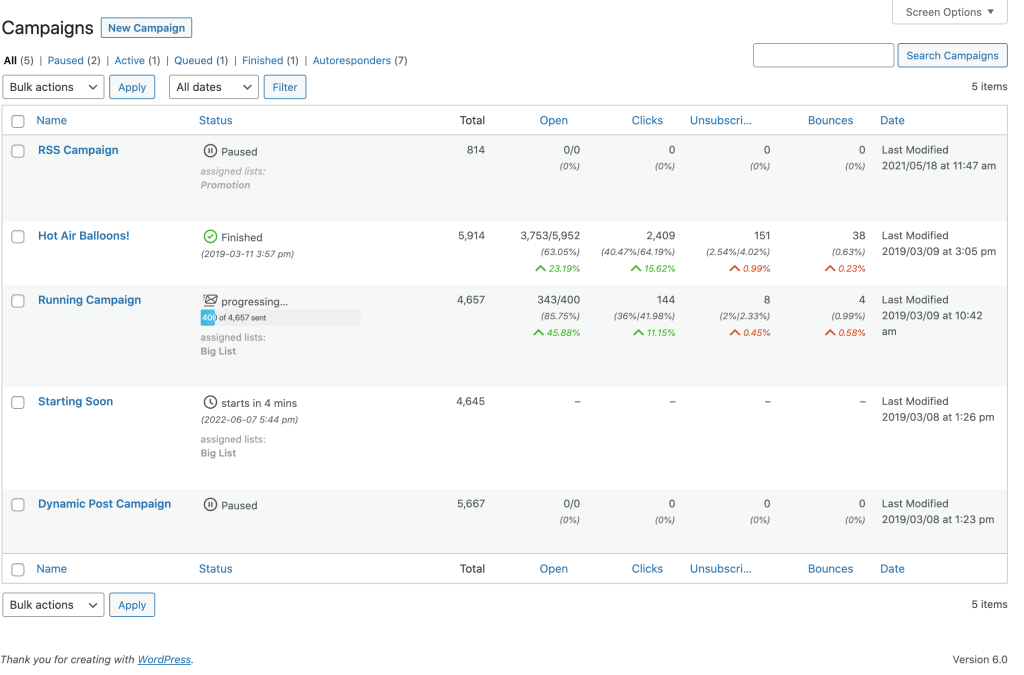
Task: Expand the Screen Options panel
Action: click(x=949, y=12)
